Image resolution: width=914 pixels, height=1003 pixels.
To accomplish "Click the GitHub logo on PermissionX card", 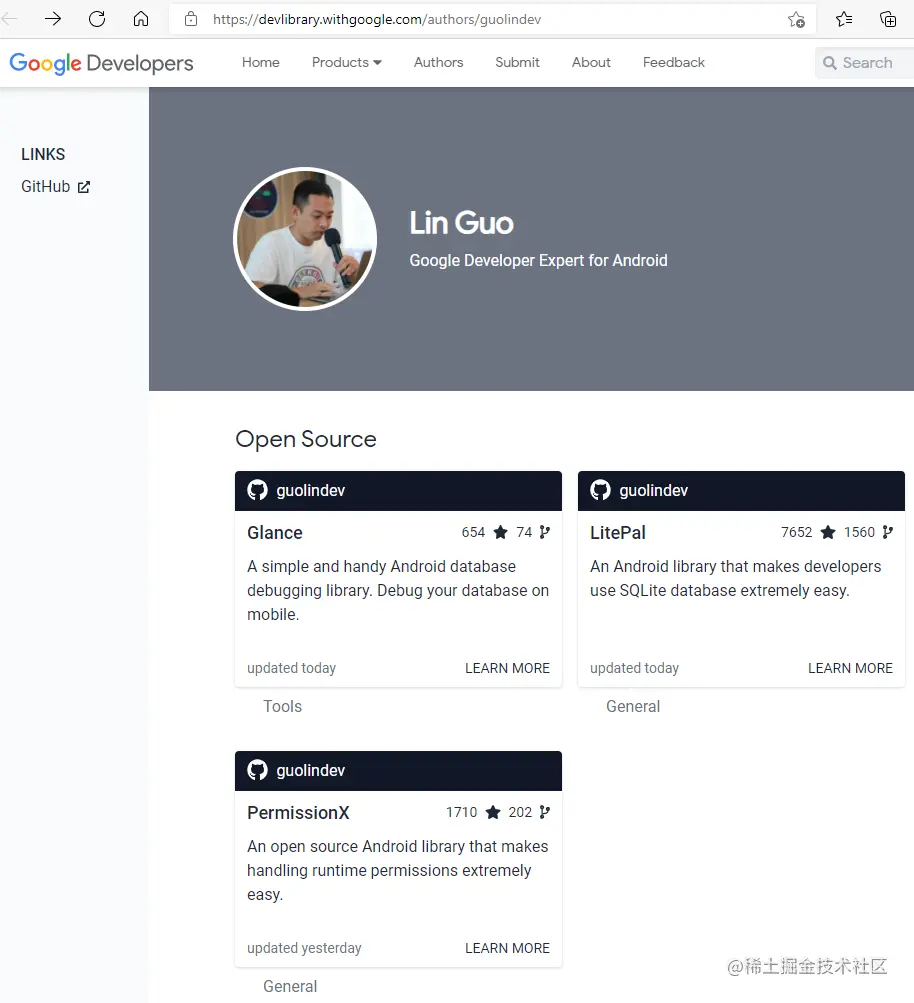I will tap(257, 770).
